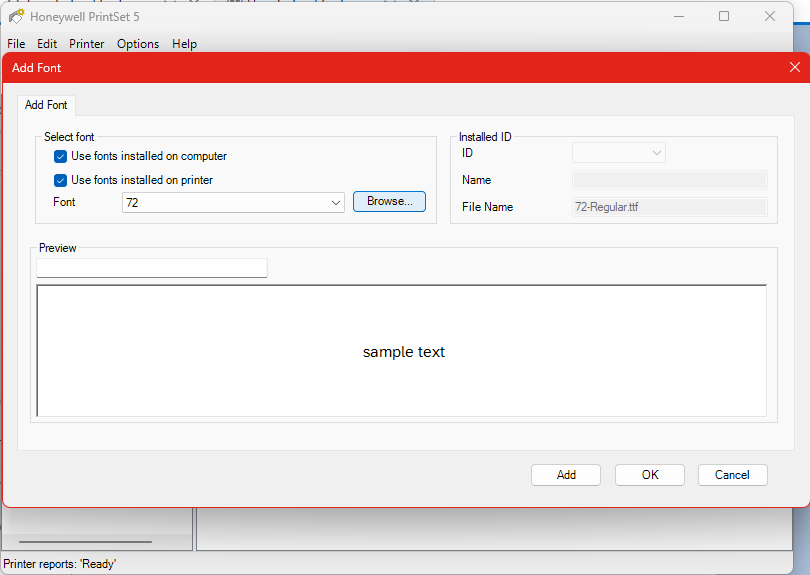Open the Options menu

coord(138,44)
